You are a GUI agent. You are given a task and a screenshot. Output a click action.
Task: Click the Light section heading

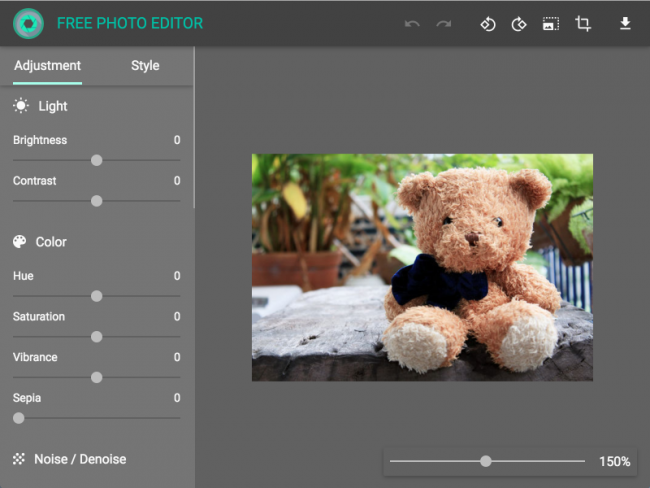click(x=53, y=106)
